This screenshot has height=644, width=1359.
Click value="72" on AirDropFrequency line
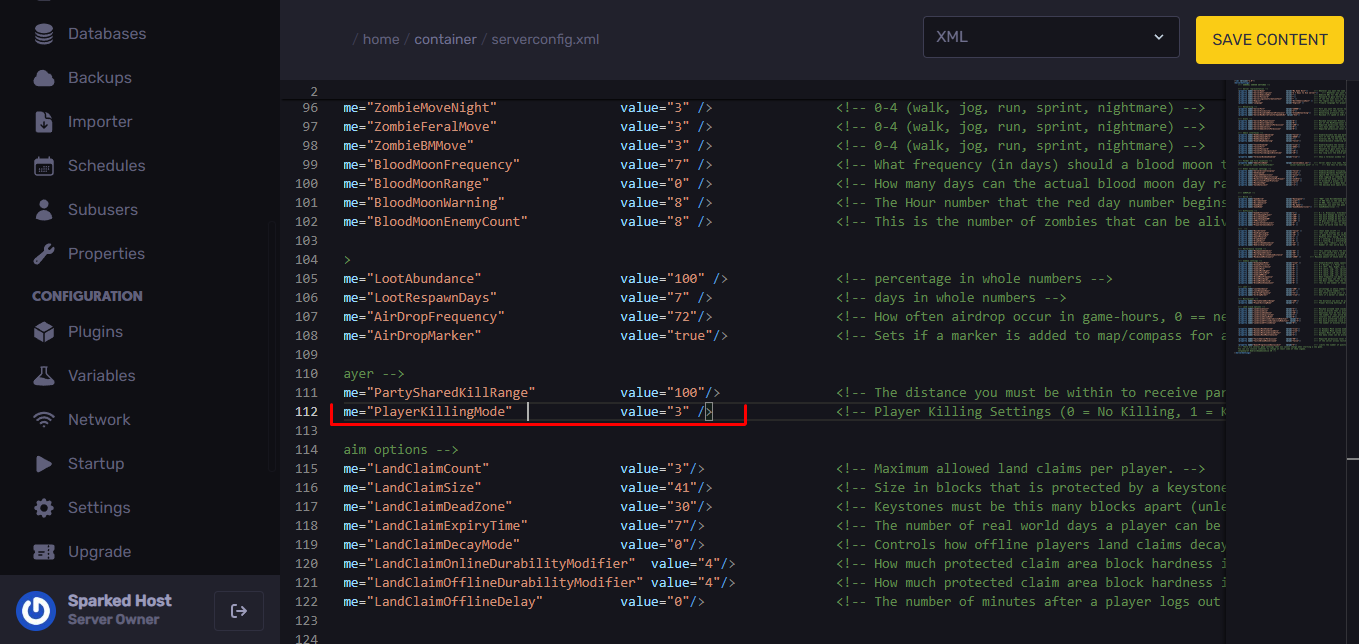659,317
